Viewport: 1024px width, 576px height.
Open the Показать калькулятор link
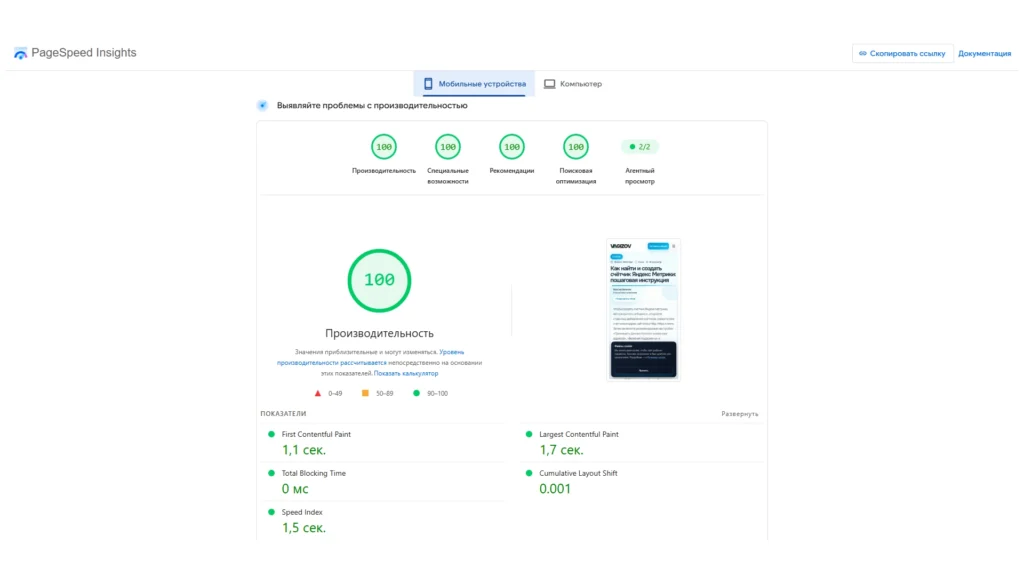(x=406, y=374)
